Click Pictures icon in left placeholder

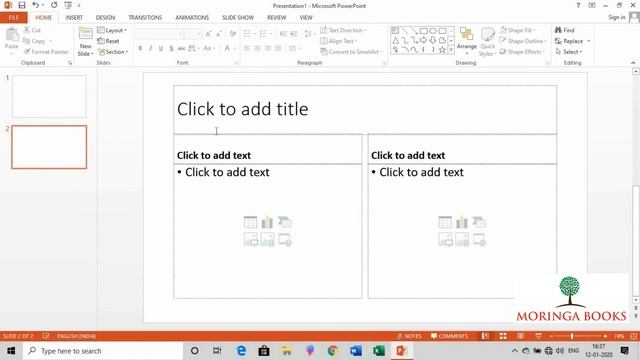pos(250,240)
